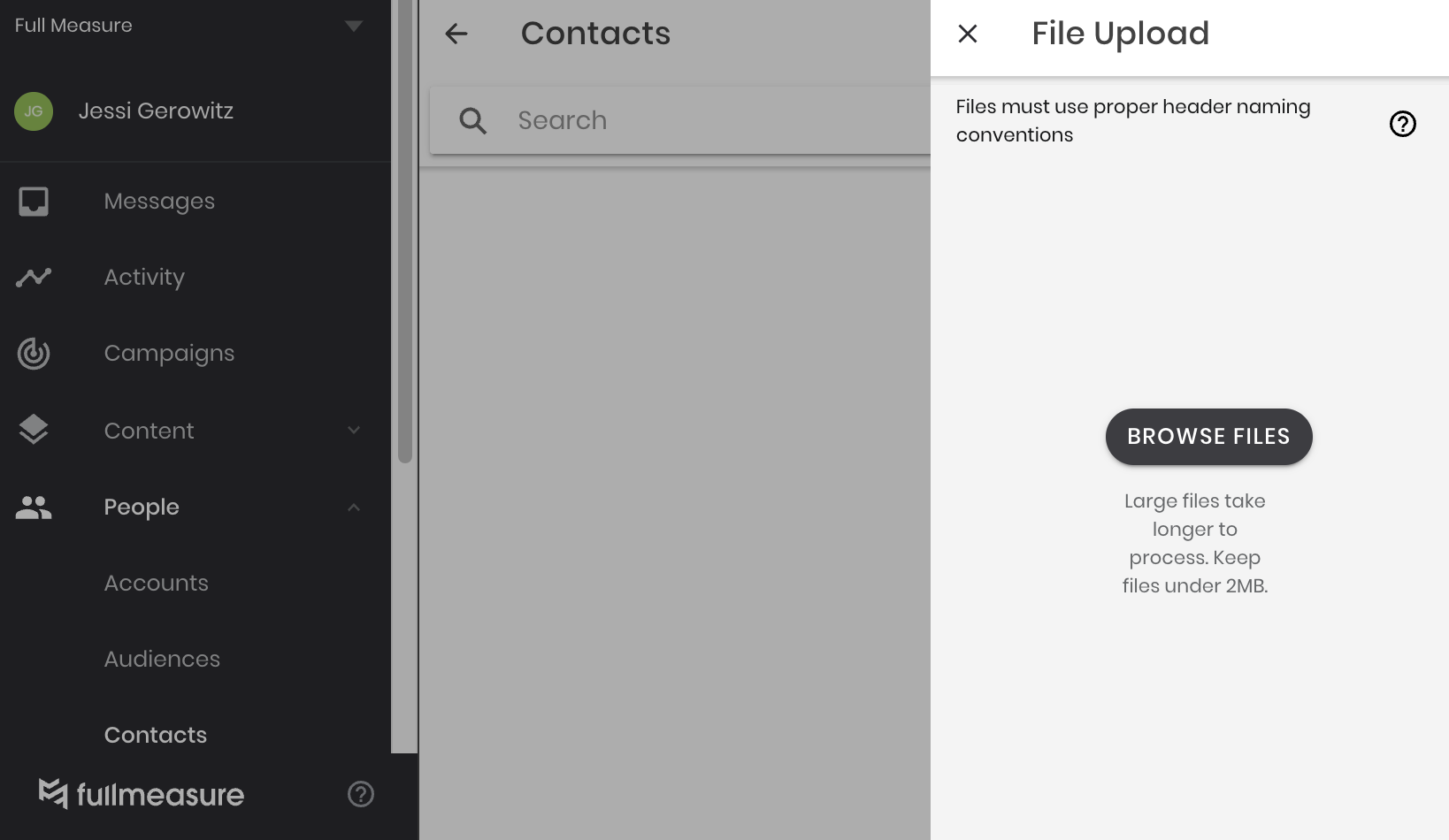Click the Messages inbox icon
This screenshot has width=1449, height=840.
tap(34, 202)
